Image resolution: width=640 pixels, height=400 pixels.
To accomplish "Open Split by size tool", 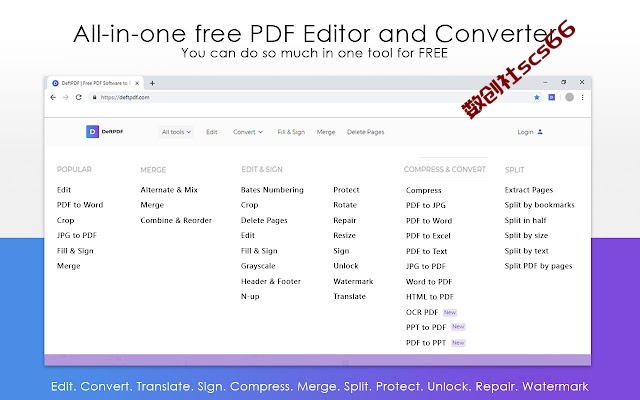I will point(526,236).
